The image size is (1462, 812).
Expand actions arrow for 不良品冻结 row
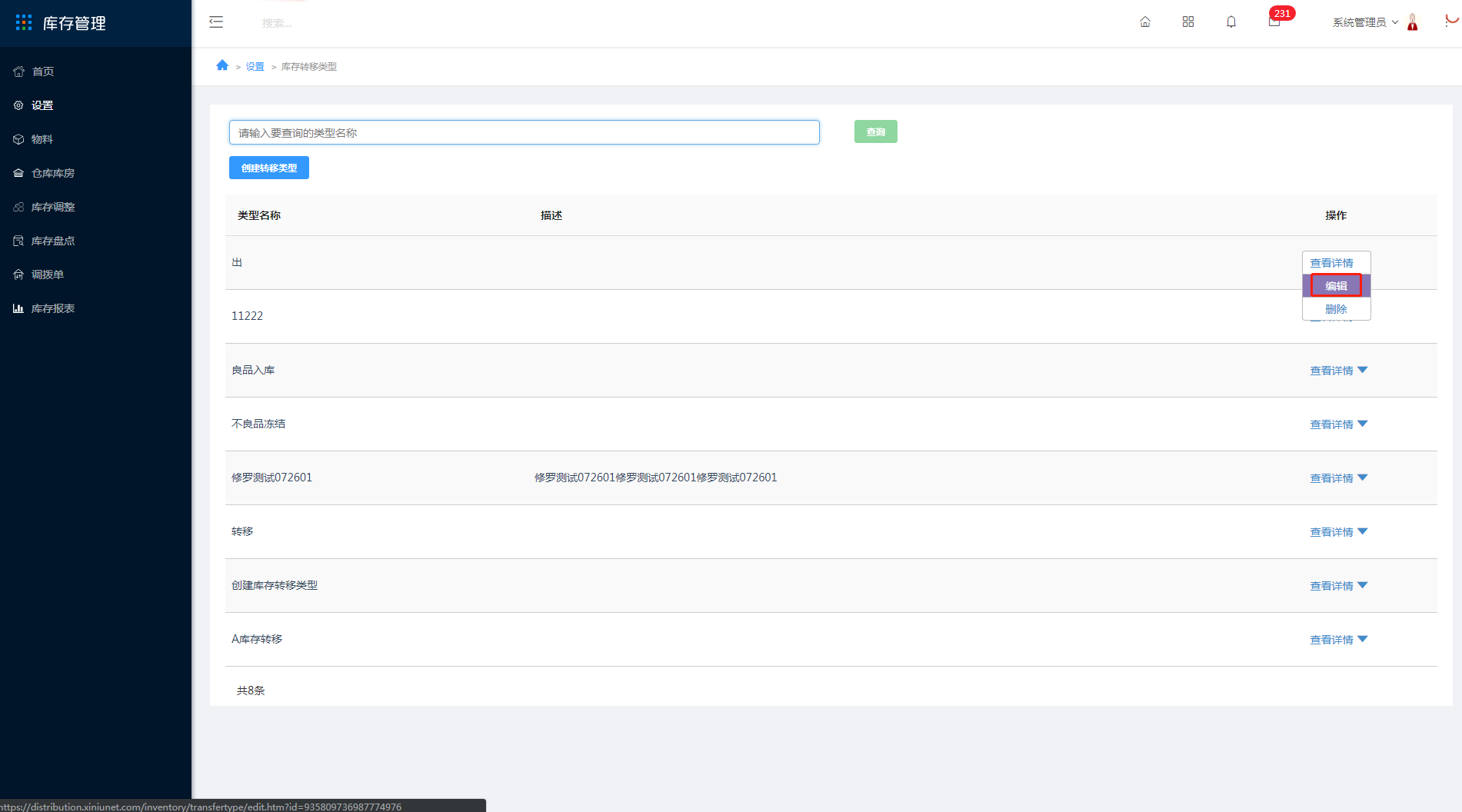[x=1363, y=424]
